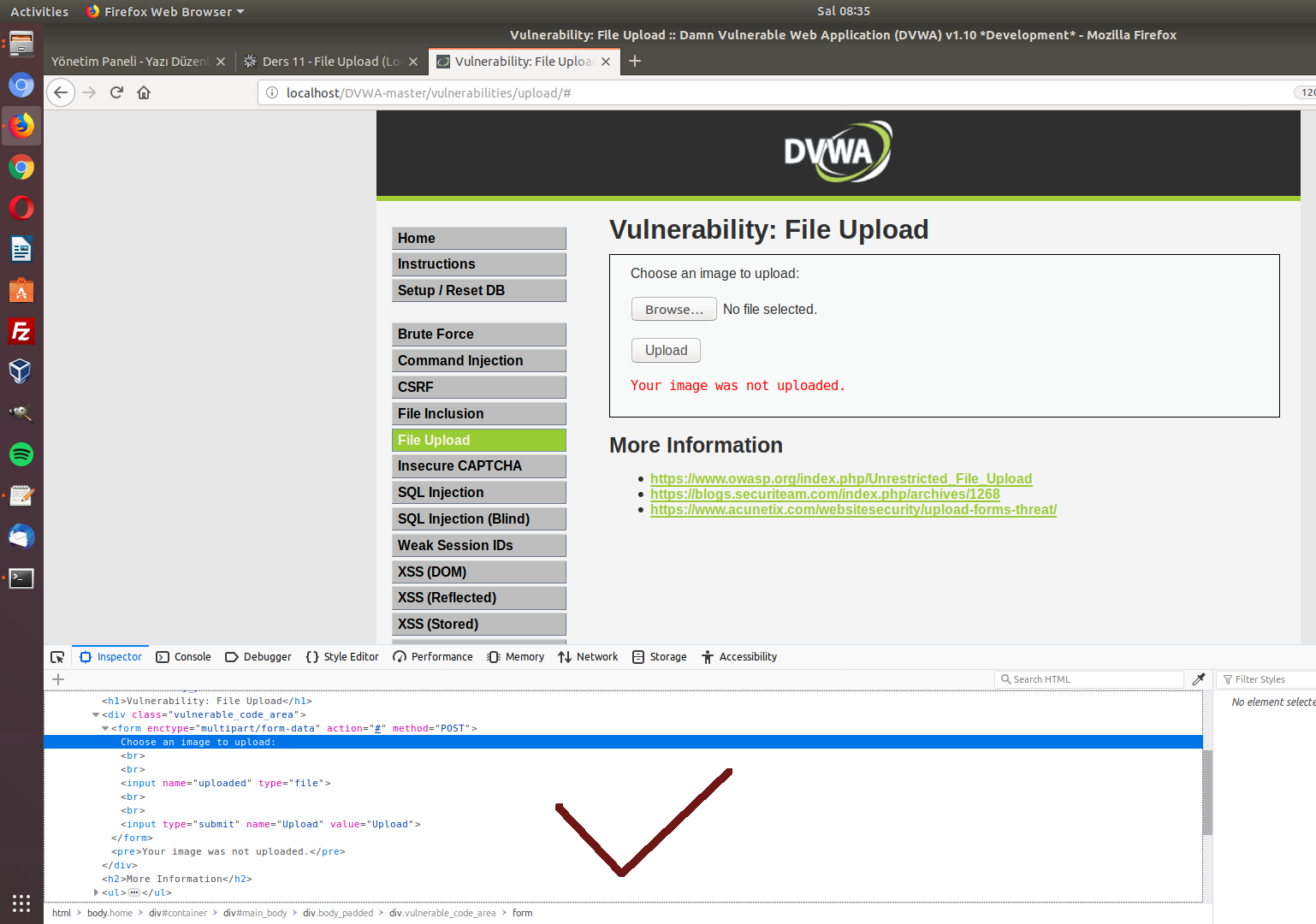Open the Terminal from the dock
Viewport: 1316px width, 924px height.
pos(21,578)
